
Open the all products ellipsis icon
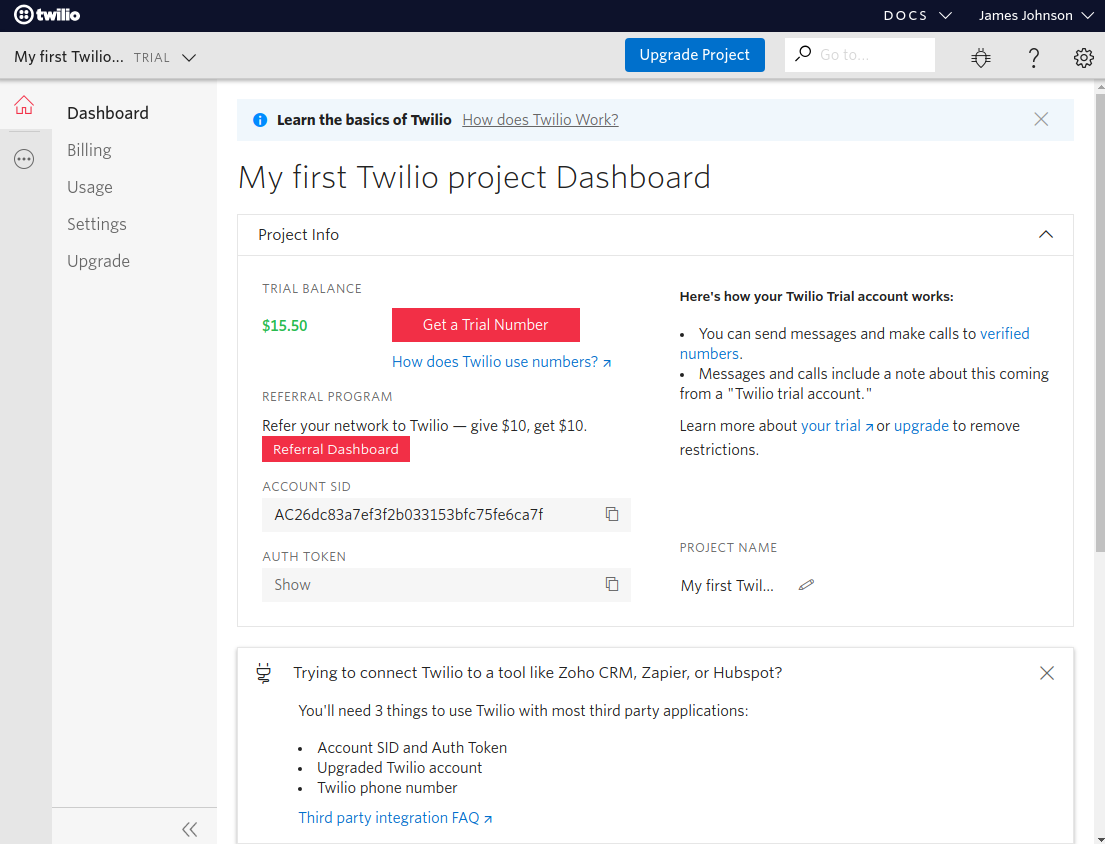[24, 159]
